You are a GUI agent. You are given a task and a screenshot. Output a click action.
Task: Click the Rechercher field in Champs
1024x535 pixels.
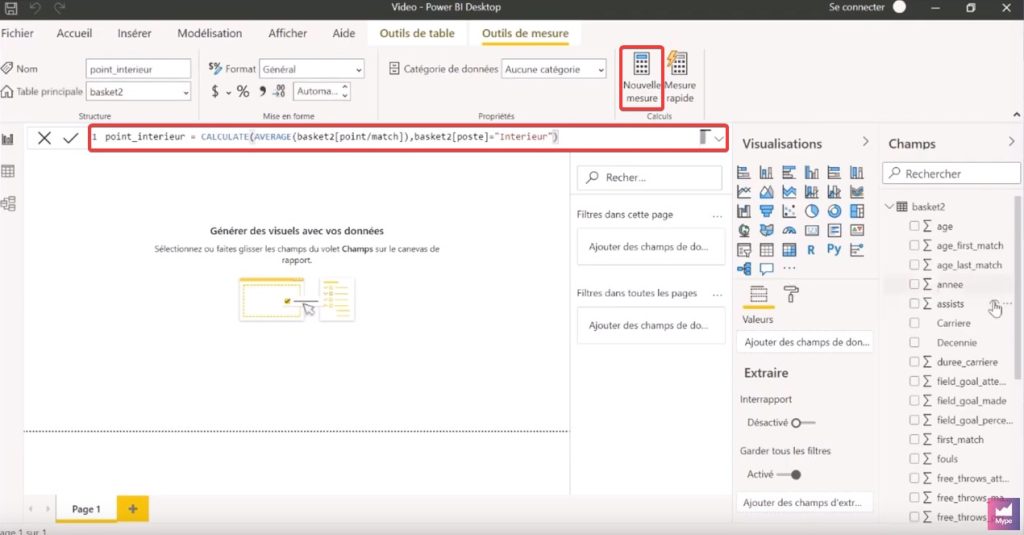point(951,174)
